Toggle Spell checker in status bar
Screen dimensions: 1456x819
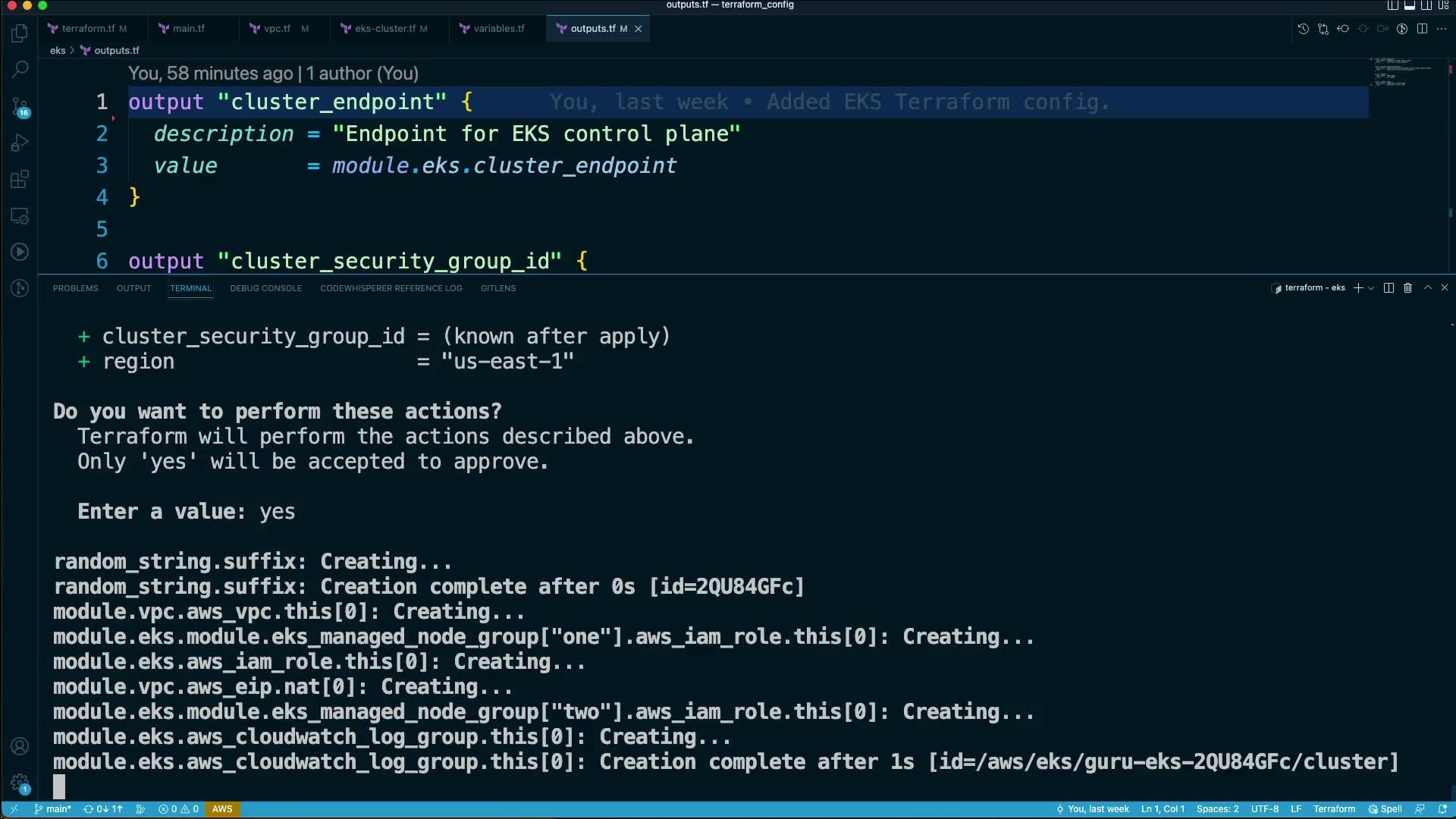pos(1385,809)
